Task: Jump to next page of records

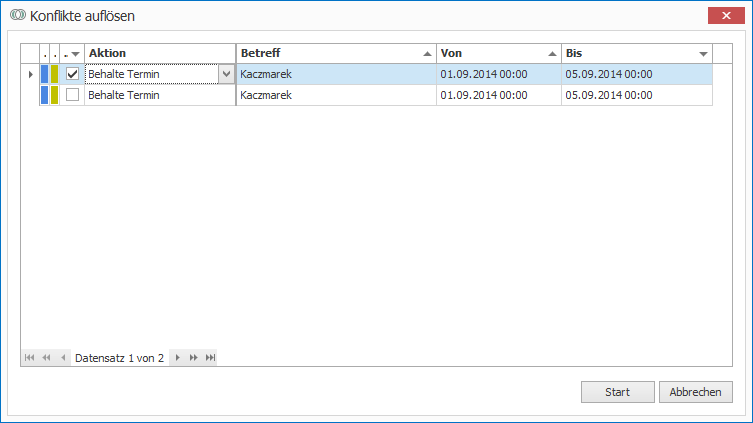Action: (x=193, y=357)
